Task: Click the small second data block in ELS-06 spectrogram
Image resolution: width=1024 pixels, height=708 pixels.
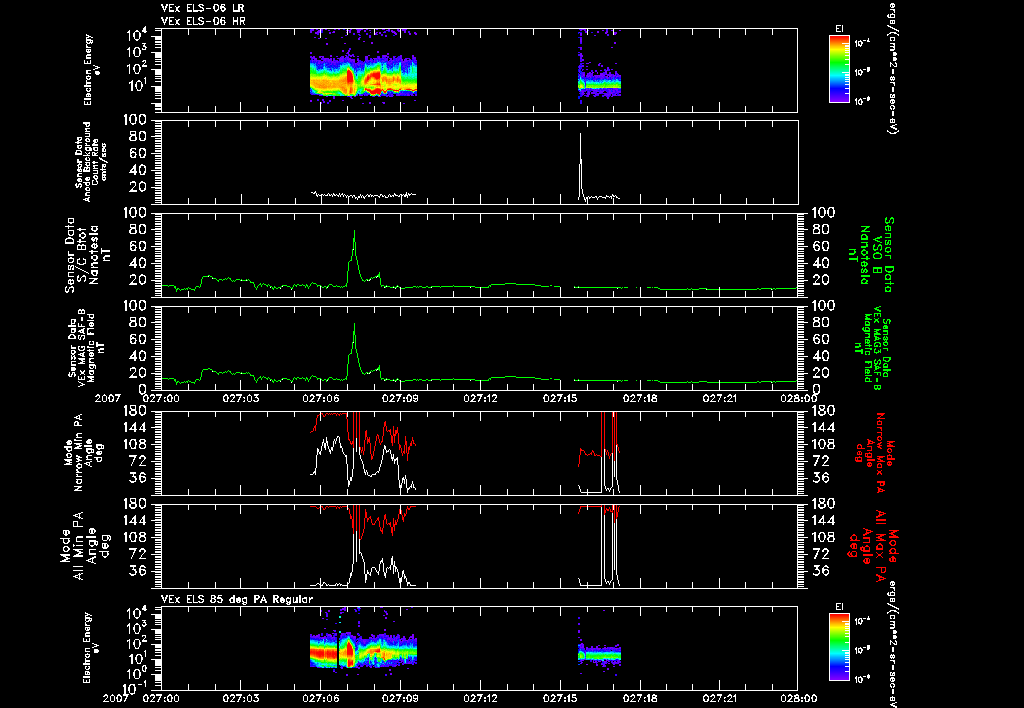Action: 600,82
